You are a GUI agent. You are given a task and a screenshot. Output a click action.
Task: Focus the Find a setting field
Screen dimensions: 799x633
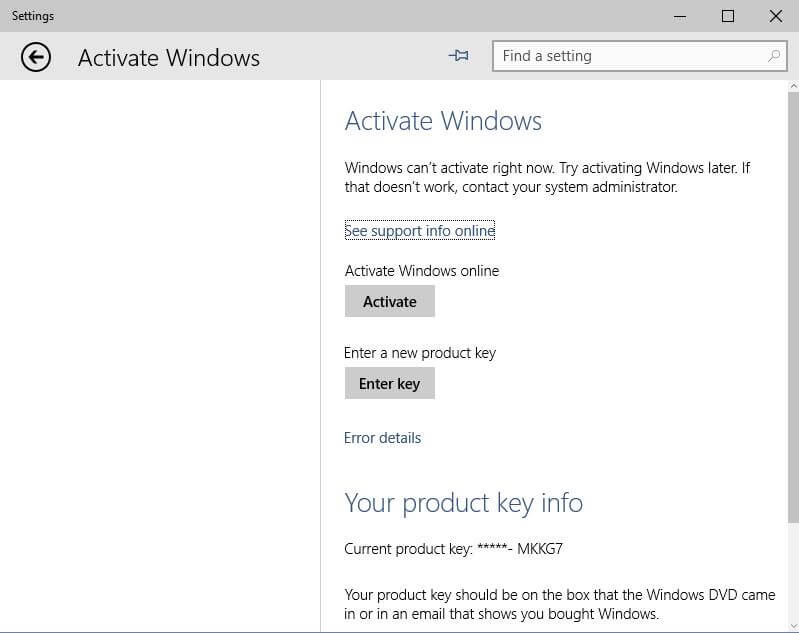(640, 56)
